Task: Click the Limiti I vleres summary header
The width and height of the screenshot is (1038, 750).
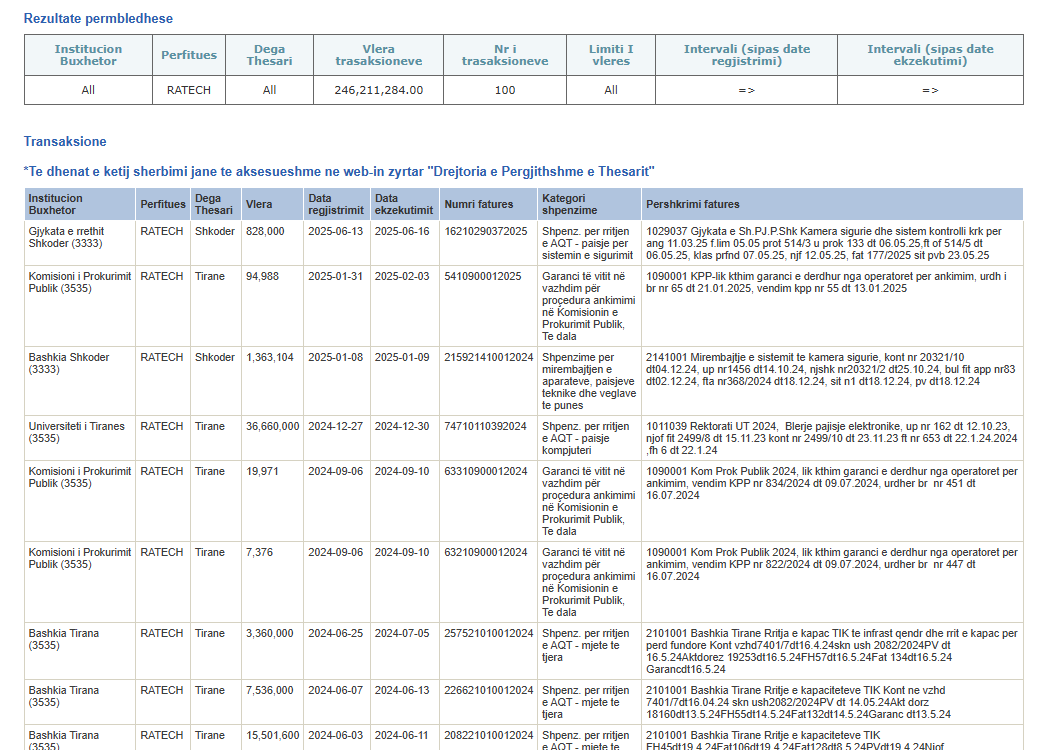Action: (611, 55)
